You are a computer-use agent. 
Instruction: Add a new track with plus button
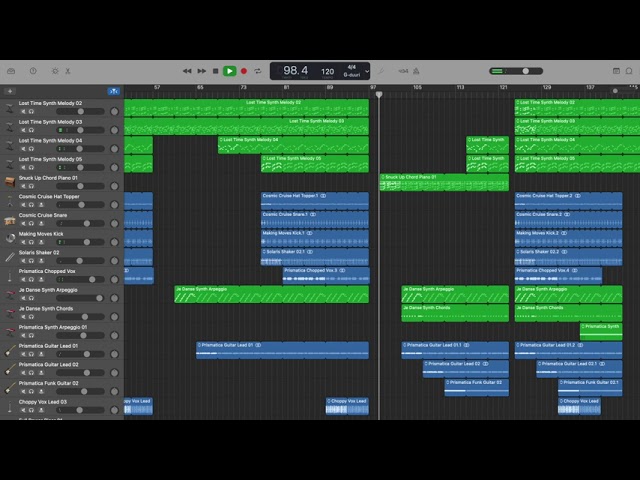10,91
